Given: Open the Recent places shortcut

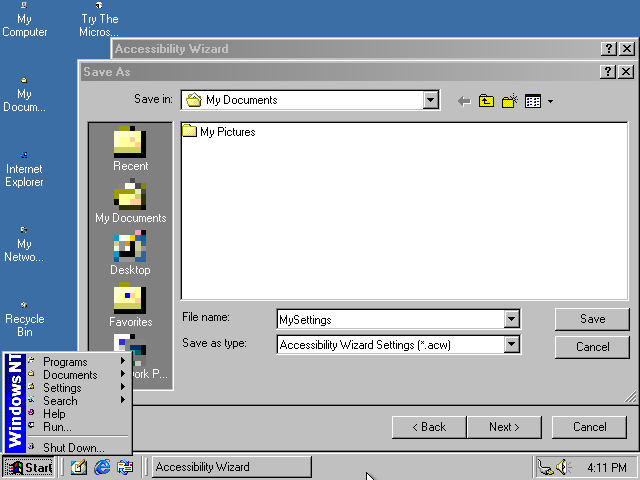Looking at the screenshot, I should pos(130,148).
